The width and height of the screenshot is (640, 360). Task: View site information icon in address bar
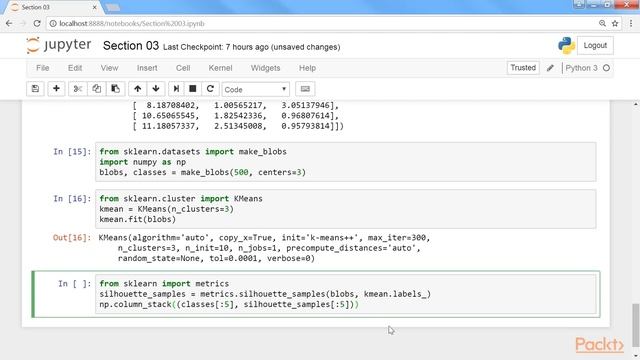[53, 24]
